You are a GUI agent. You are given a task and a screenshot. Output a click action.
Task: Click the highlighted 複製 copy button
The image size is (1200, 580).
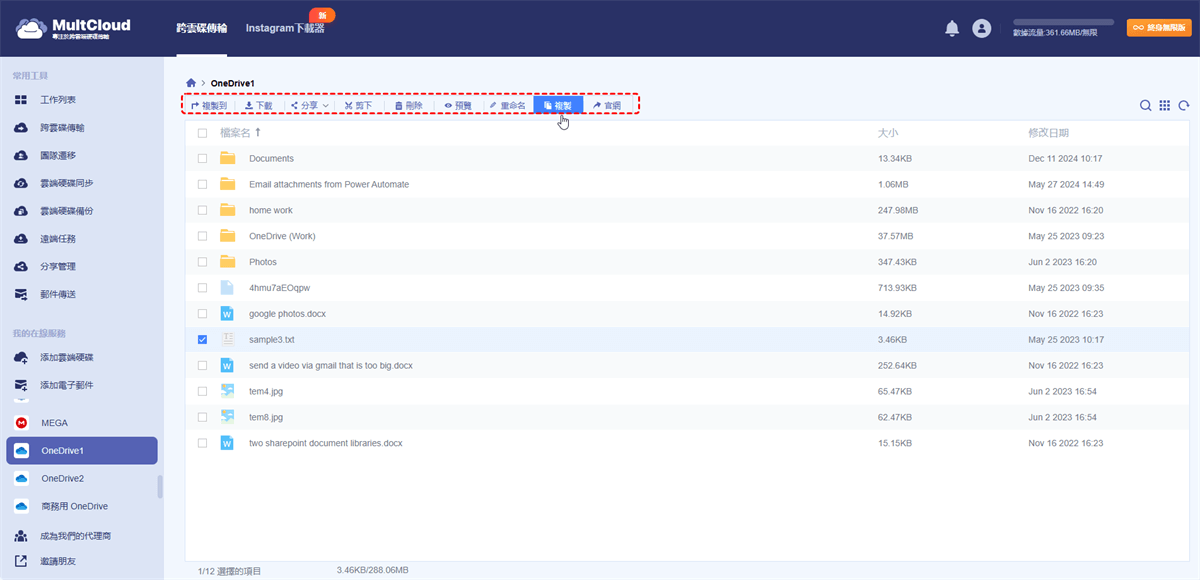(558, 105)
